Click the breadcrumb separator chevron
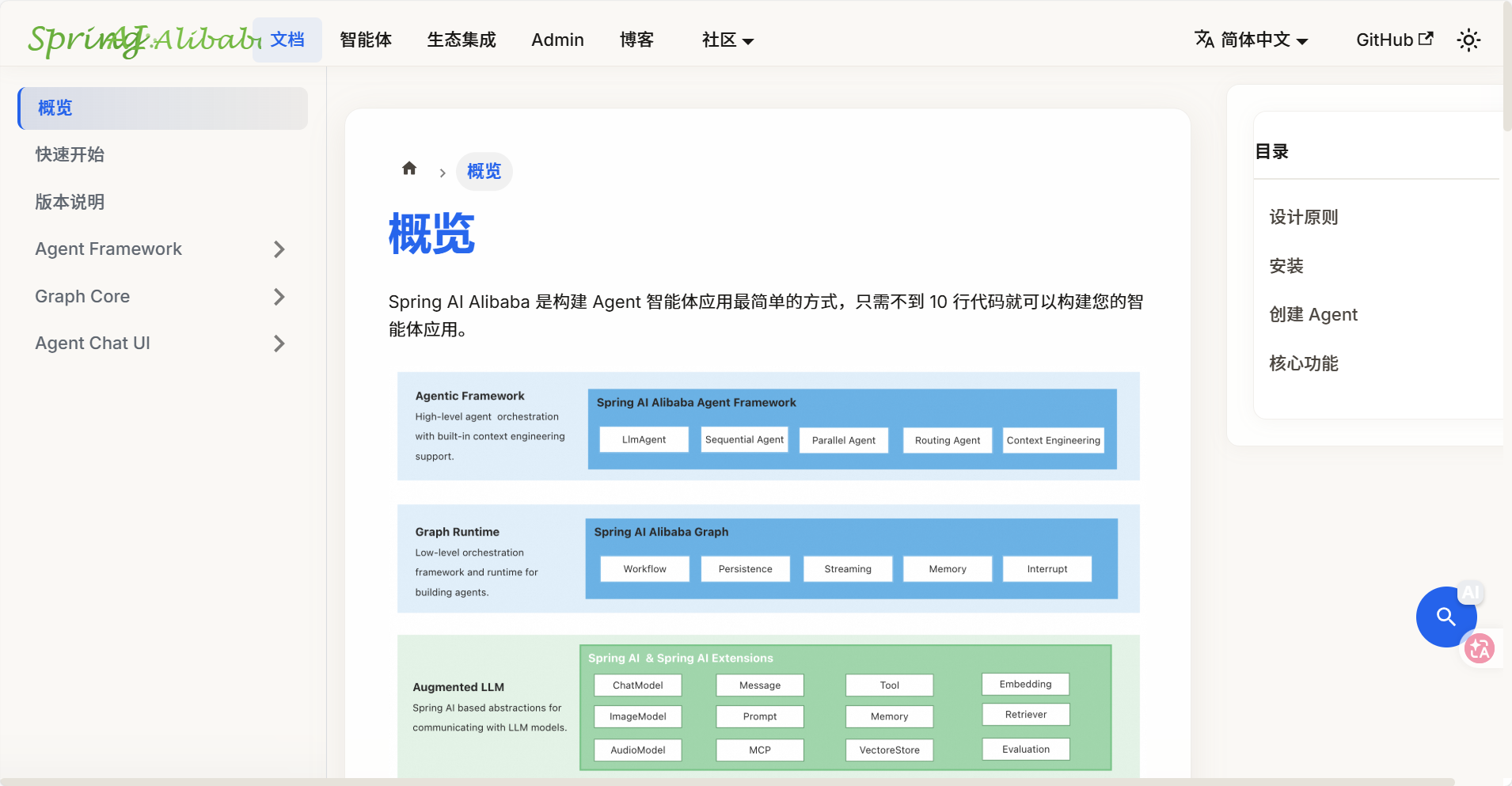Screen dimensions: 1512x786 pos(443,173)
